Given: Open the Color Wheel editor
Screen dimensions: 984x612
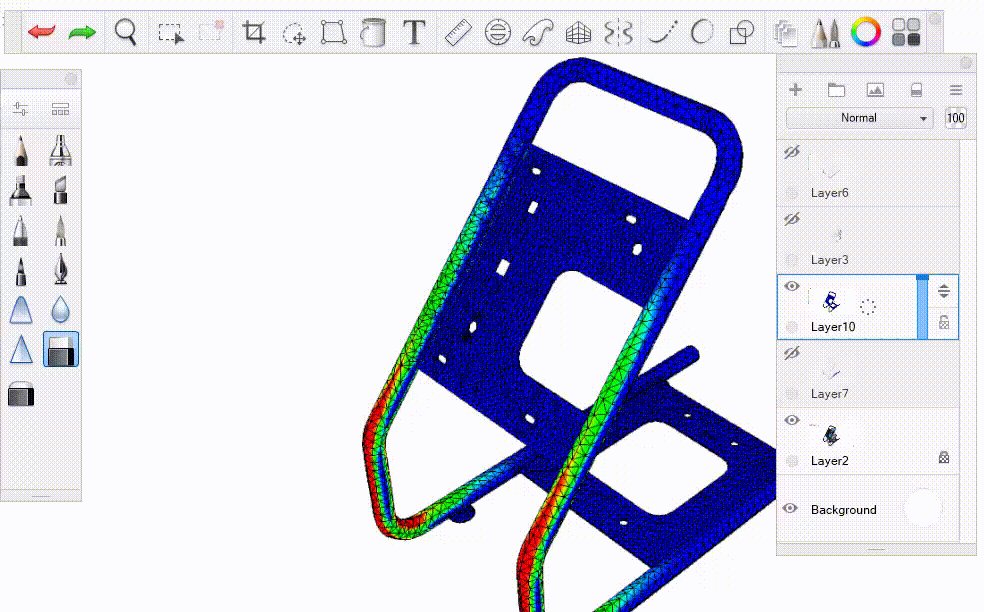Looking at the screenshot, I should (866, 32).
